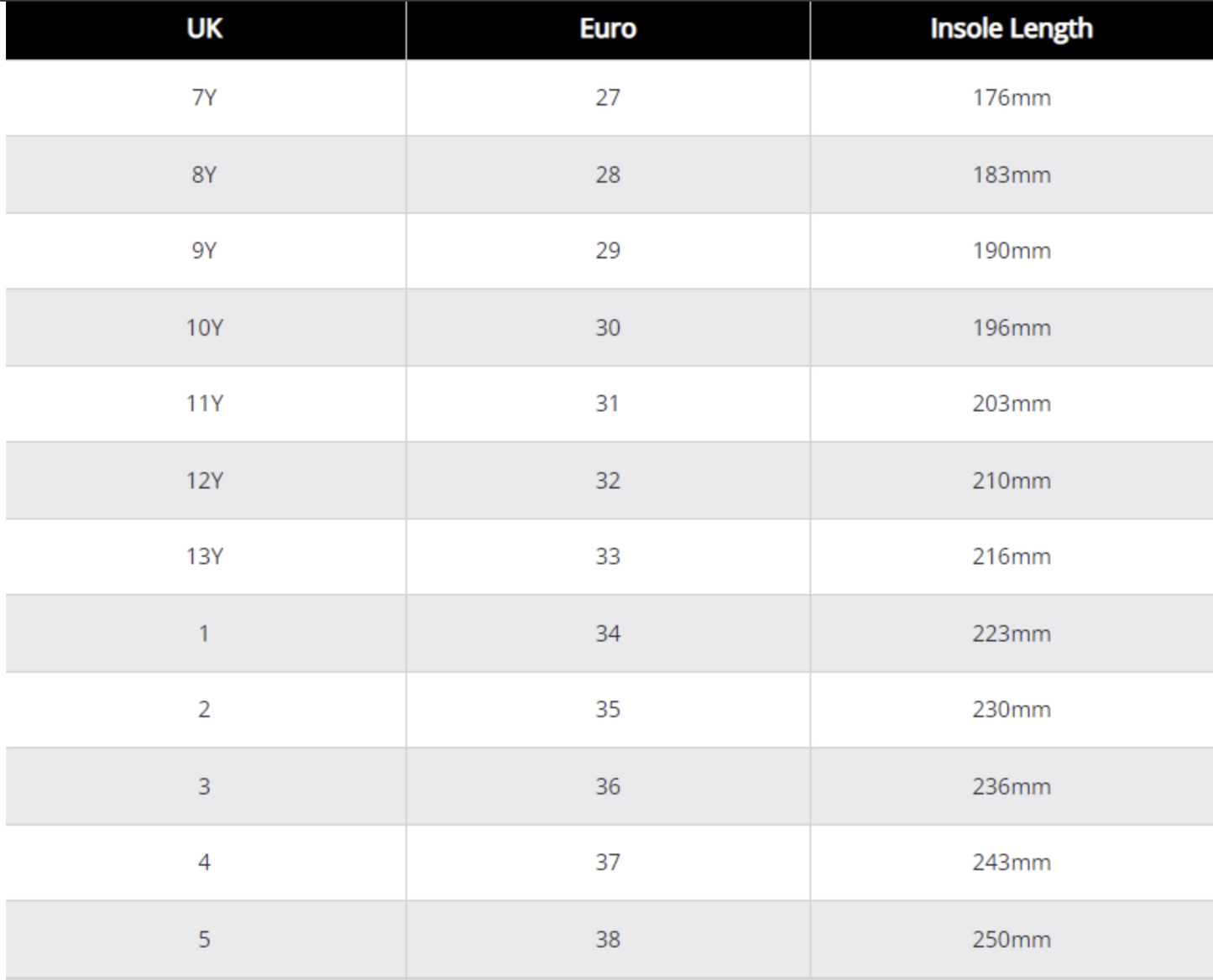Click the Euro 28 cell

tap(608, 175)
